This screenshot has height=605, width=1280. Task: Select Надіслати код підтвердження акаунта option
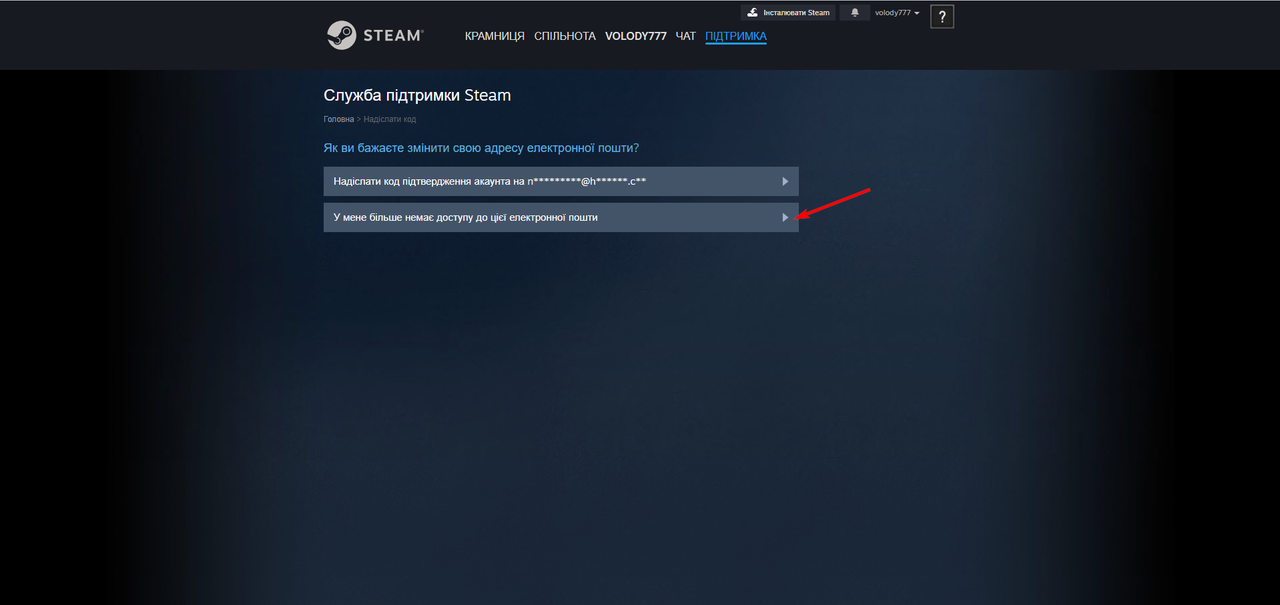[561, 181]
